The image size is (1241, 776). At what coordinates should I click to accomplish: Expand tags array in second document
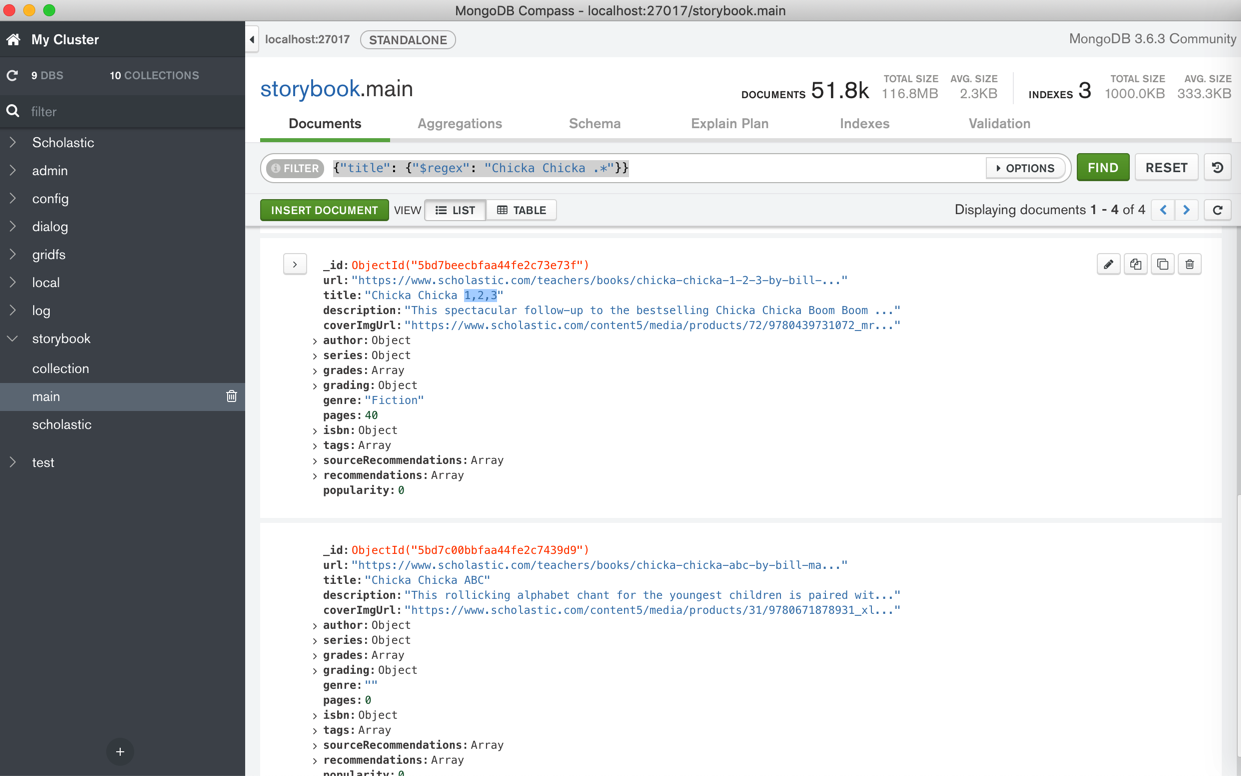315,731
